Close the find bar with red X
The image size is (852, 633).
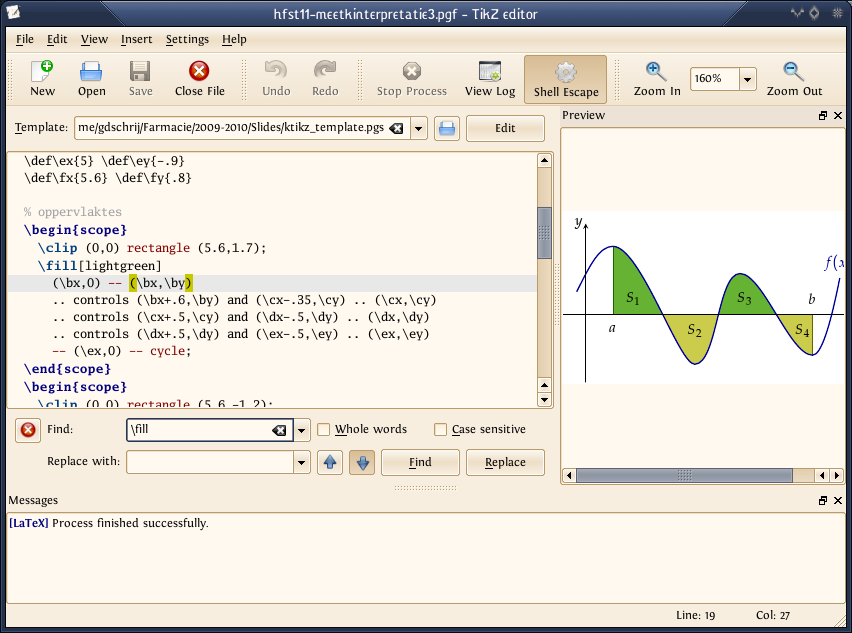pos(28,430)
